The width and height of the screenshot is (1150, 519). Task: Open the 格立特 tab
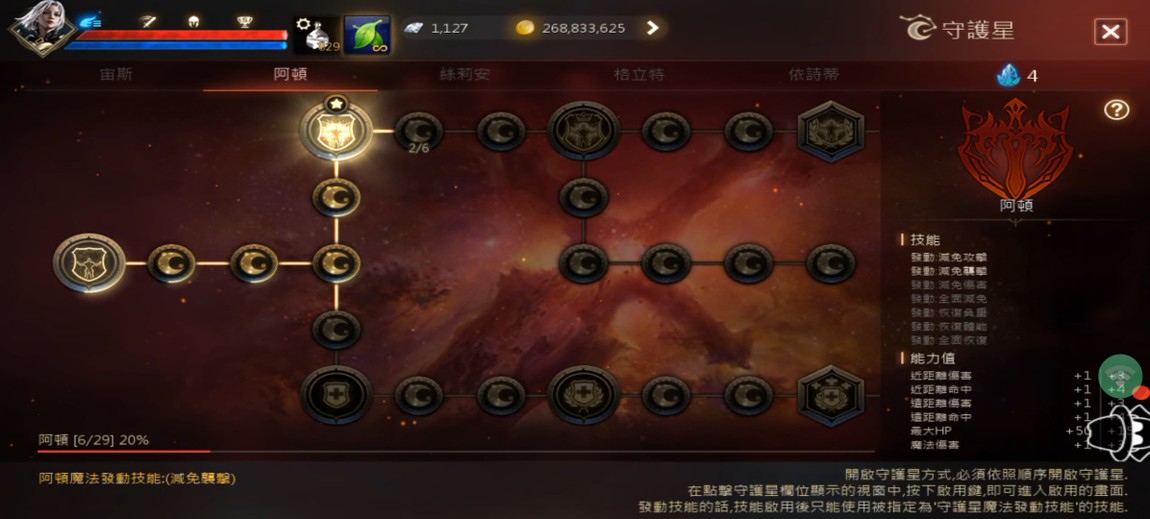point(640,74)
